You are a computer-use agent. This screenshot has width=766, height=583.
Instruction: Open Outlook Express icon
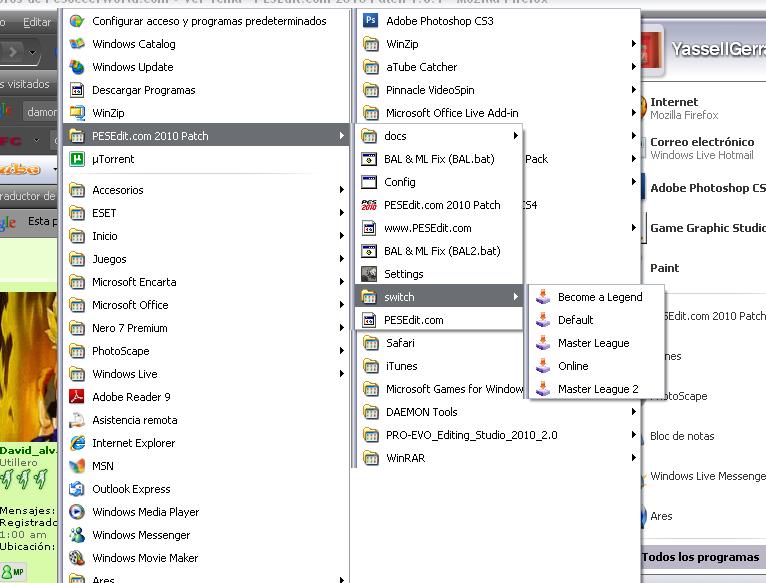coord(77,489)
